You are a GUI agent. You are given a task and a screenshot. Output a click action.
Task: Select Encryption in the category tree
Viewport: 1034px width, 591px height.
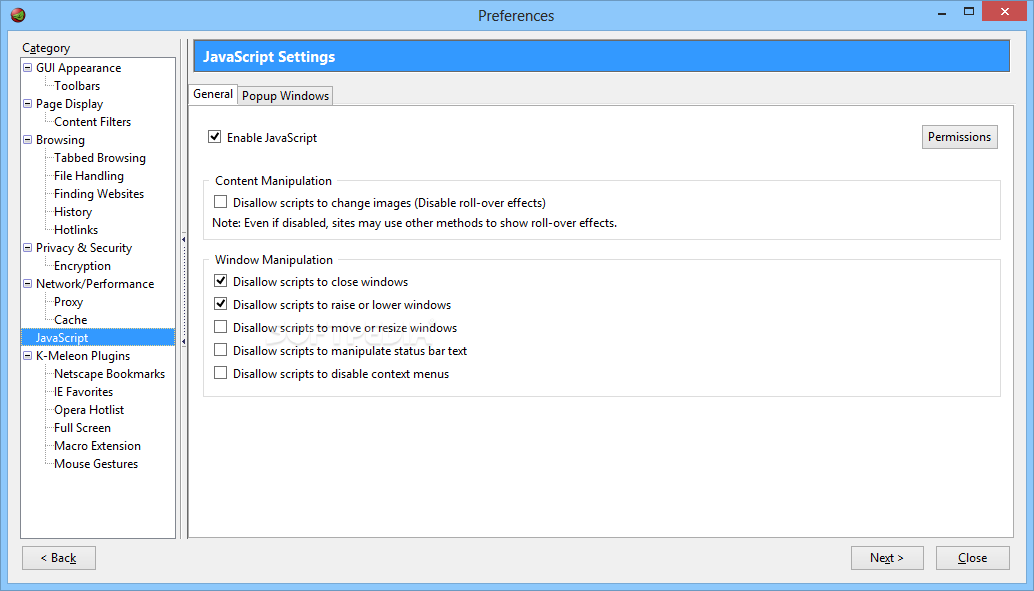[x=82, y=266]
